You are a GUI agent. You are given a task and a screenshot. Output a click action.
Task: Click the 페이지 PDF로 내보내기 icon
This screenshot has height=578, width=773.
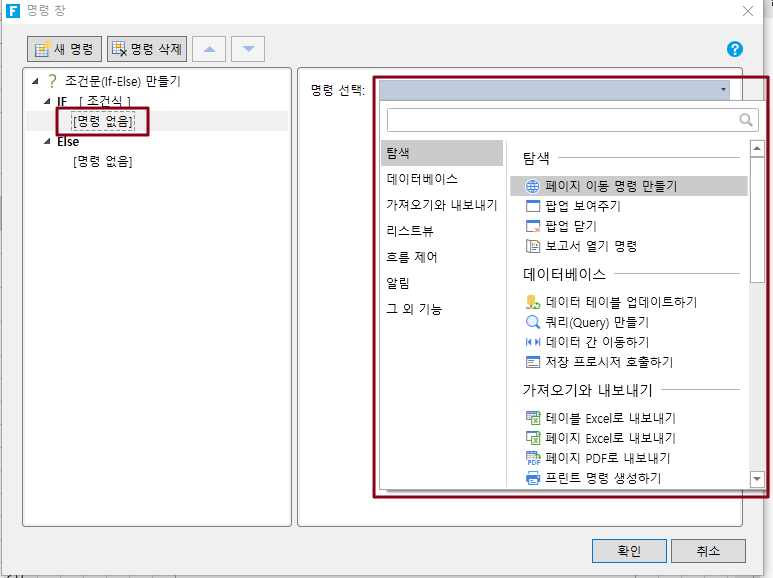pyautogui.click(x=533, y=458)
